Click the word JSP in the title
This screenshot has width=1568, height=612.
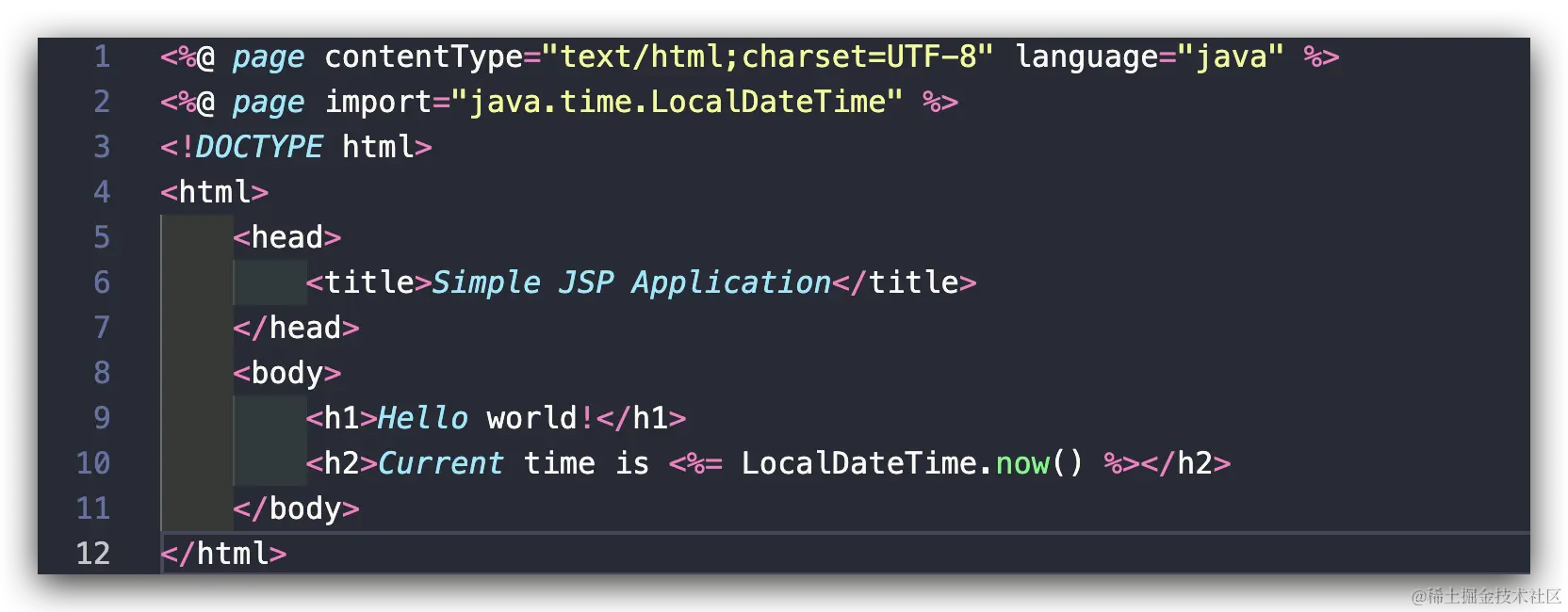point(586,282)
